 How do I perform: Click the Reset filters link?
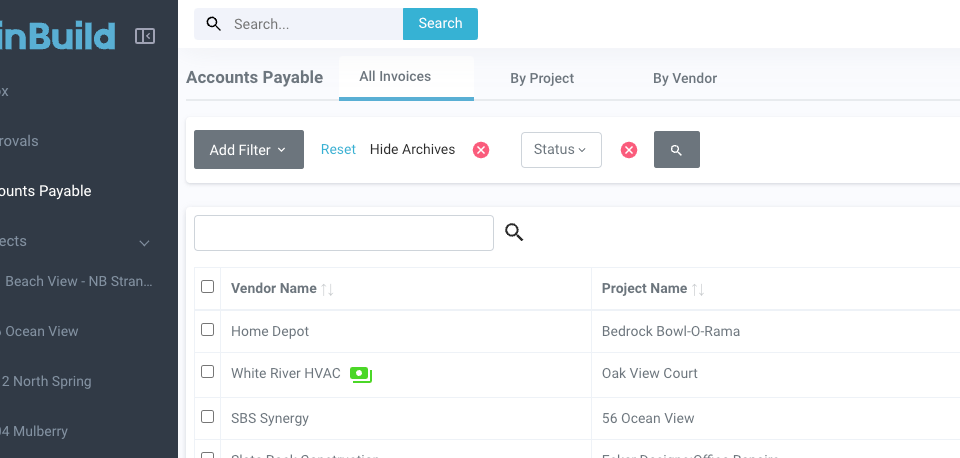click(338, 149)
